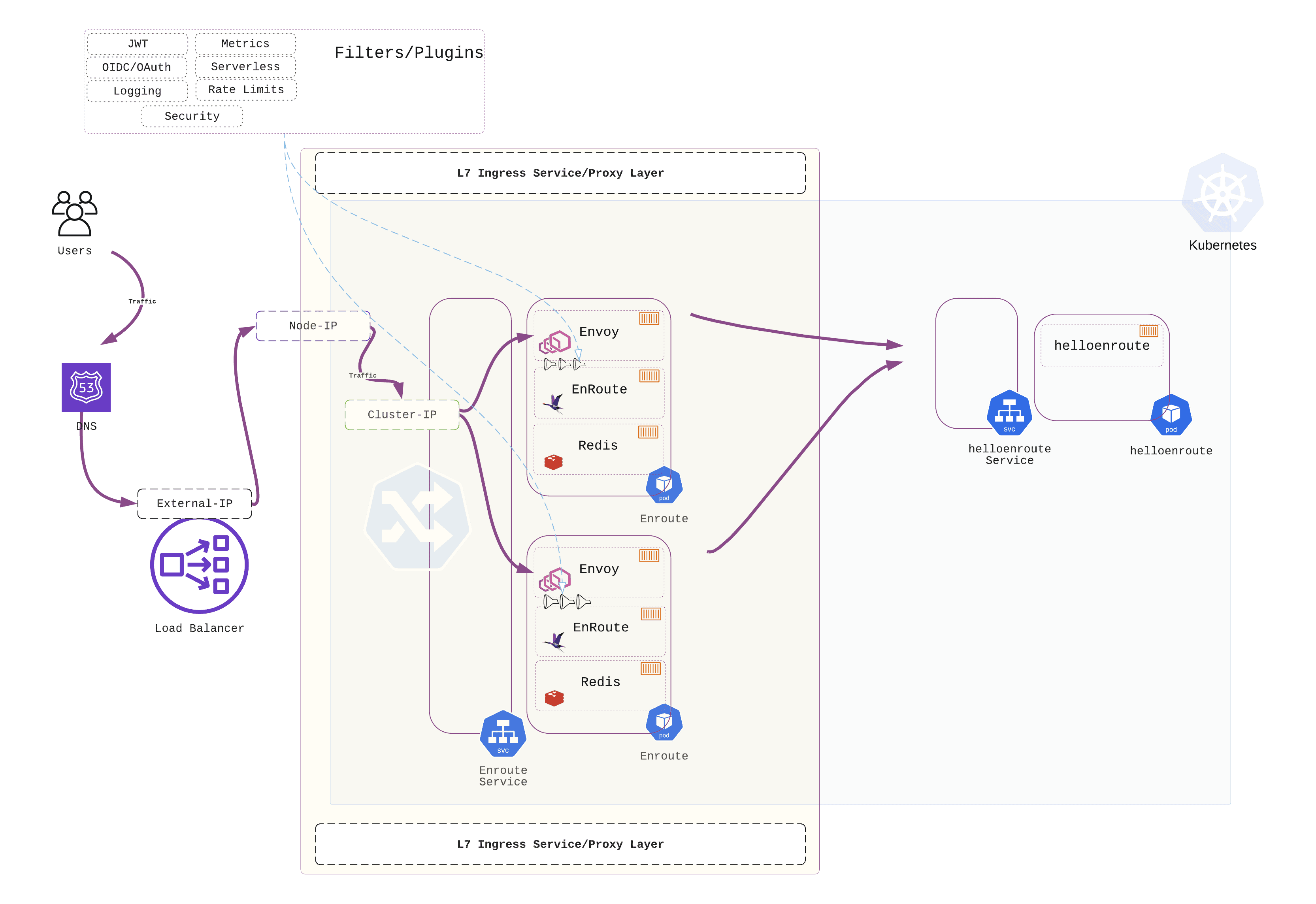The width and height of the screenshot is (1316, 904).
Task: Click the lower Redis red cube icon
Action: (554, 698)
